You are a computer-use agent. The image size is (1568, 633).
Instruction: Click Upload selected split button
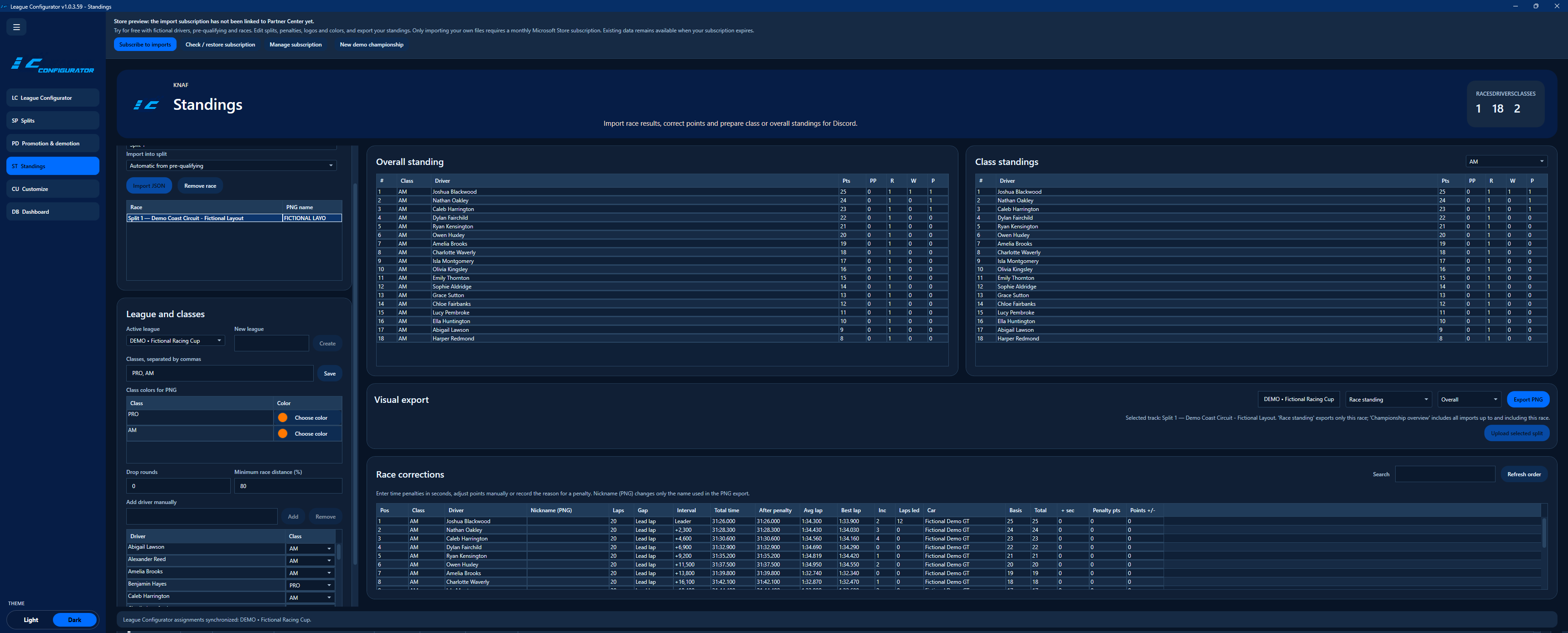click(x=1516, y=433)
